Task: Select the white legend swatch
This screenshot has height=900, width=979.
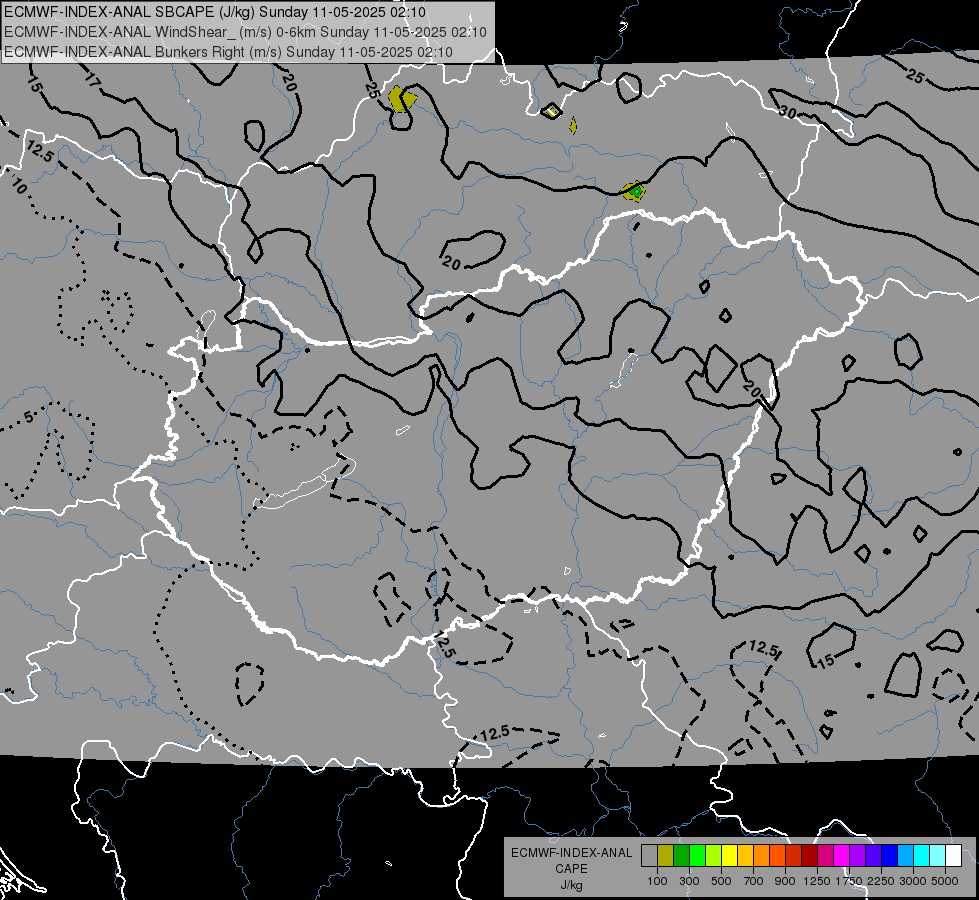Action: (x=954, y=855)
